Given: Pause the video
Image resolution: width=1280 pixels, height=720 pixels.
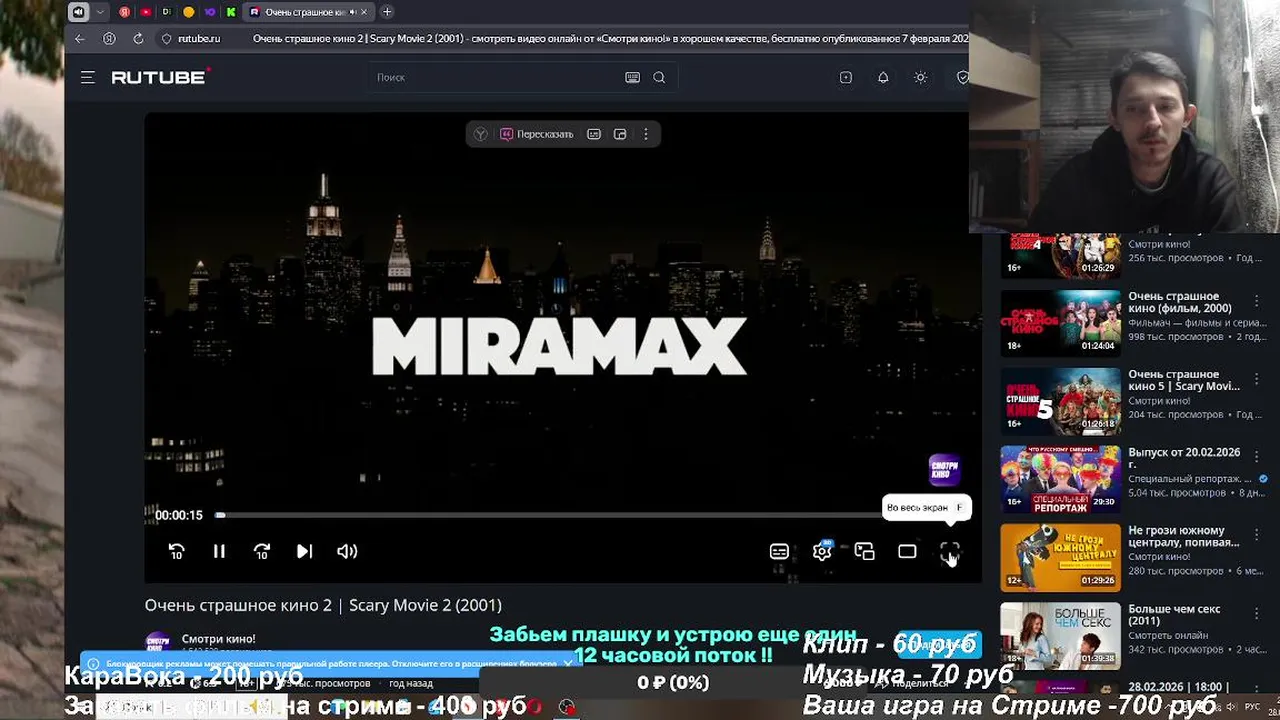Looking at the screenshot, I should (219, 551).
